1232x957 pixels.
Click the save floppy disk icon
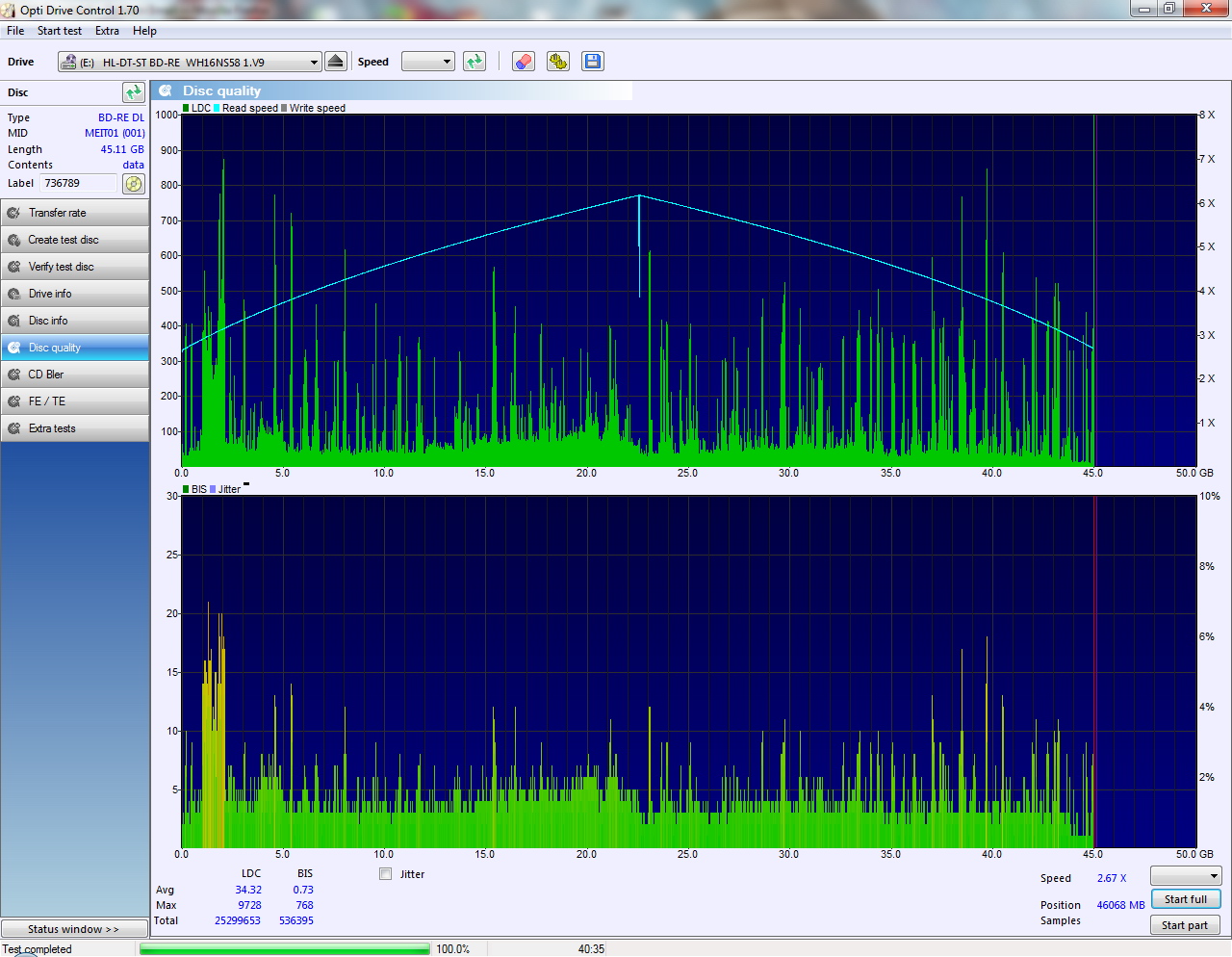pyautogui.click(x=593, y=62)
